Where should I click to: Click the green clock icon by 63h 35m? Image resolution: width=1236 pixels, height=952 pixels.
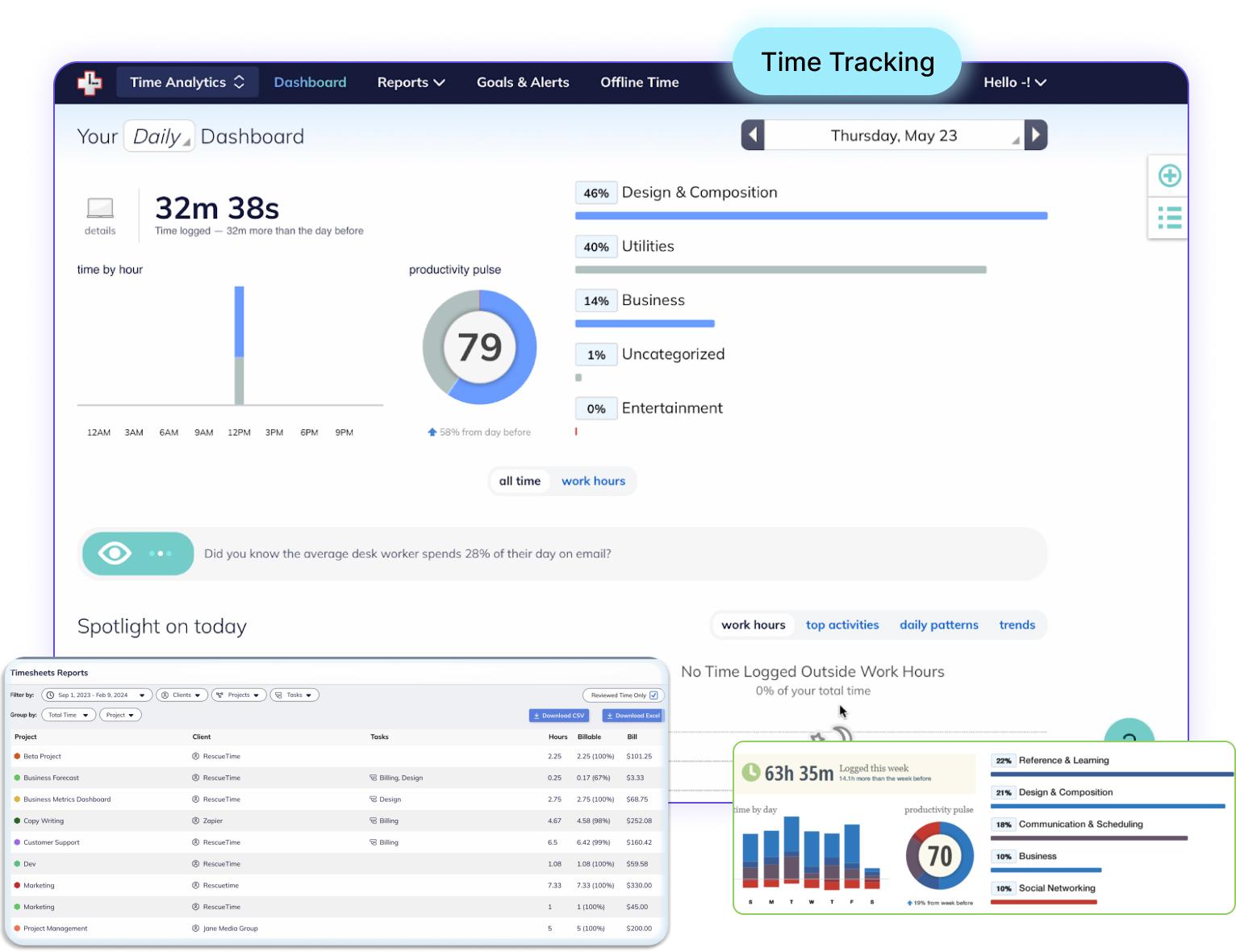pyautogui.click(x=750, y=772)
